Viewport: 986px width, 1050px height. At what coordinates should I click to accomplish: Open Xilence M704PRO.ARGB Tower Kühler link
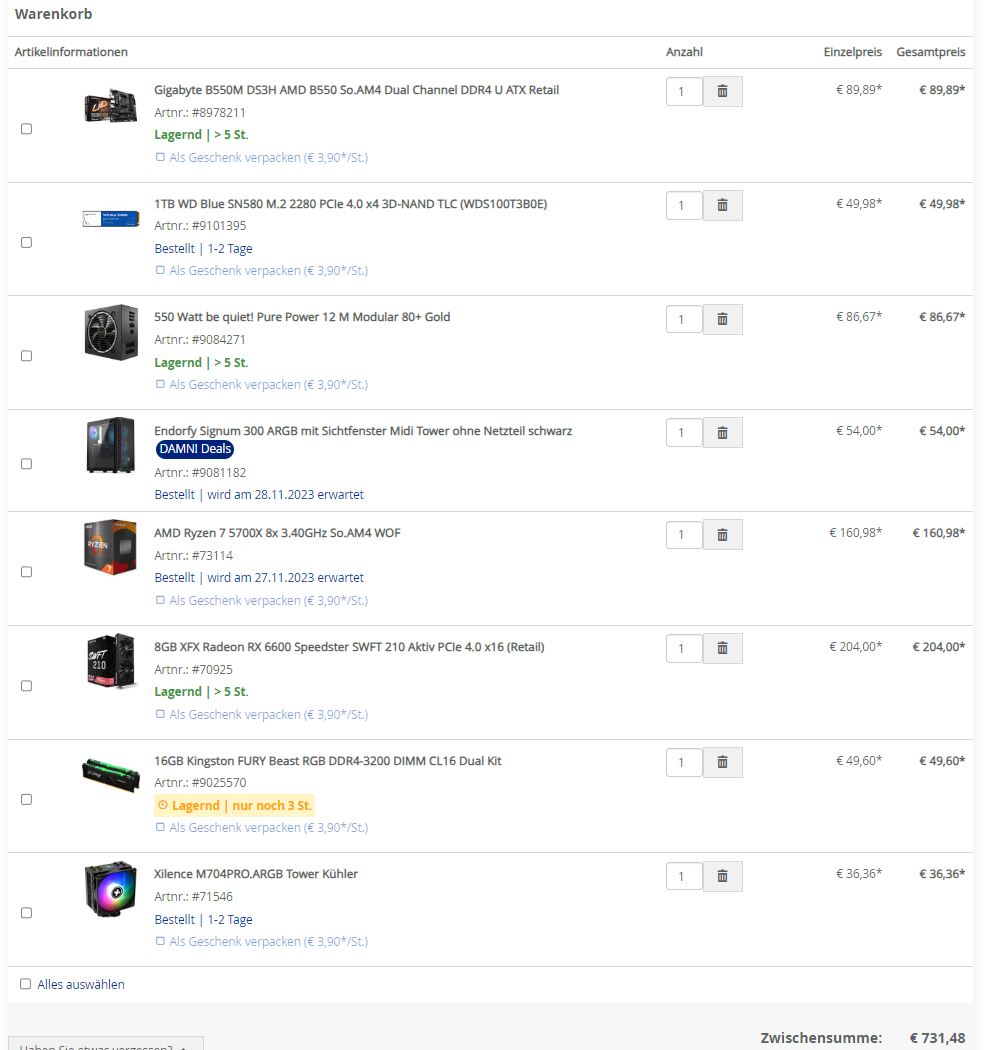256,874
